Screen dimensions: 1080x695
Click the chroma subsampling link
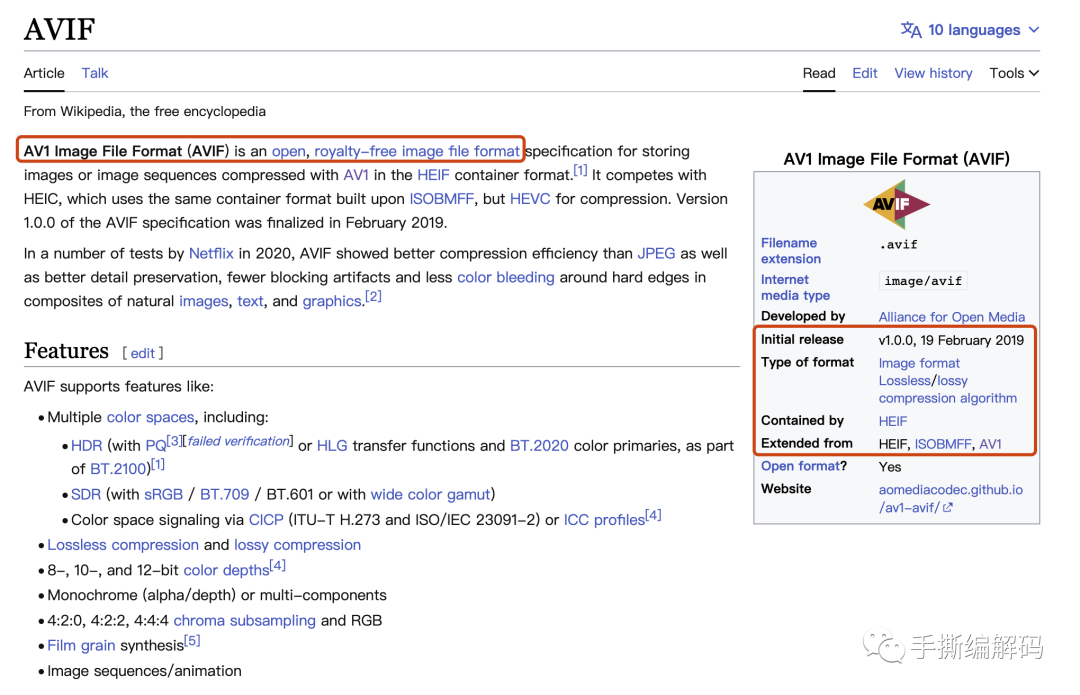[244, 620]
